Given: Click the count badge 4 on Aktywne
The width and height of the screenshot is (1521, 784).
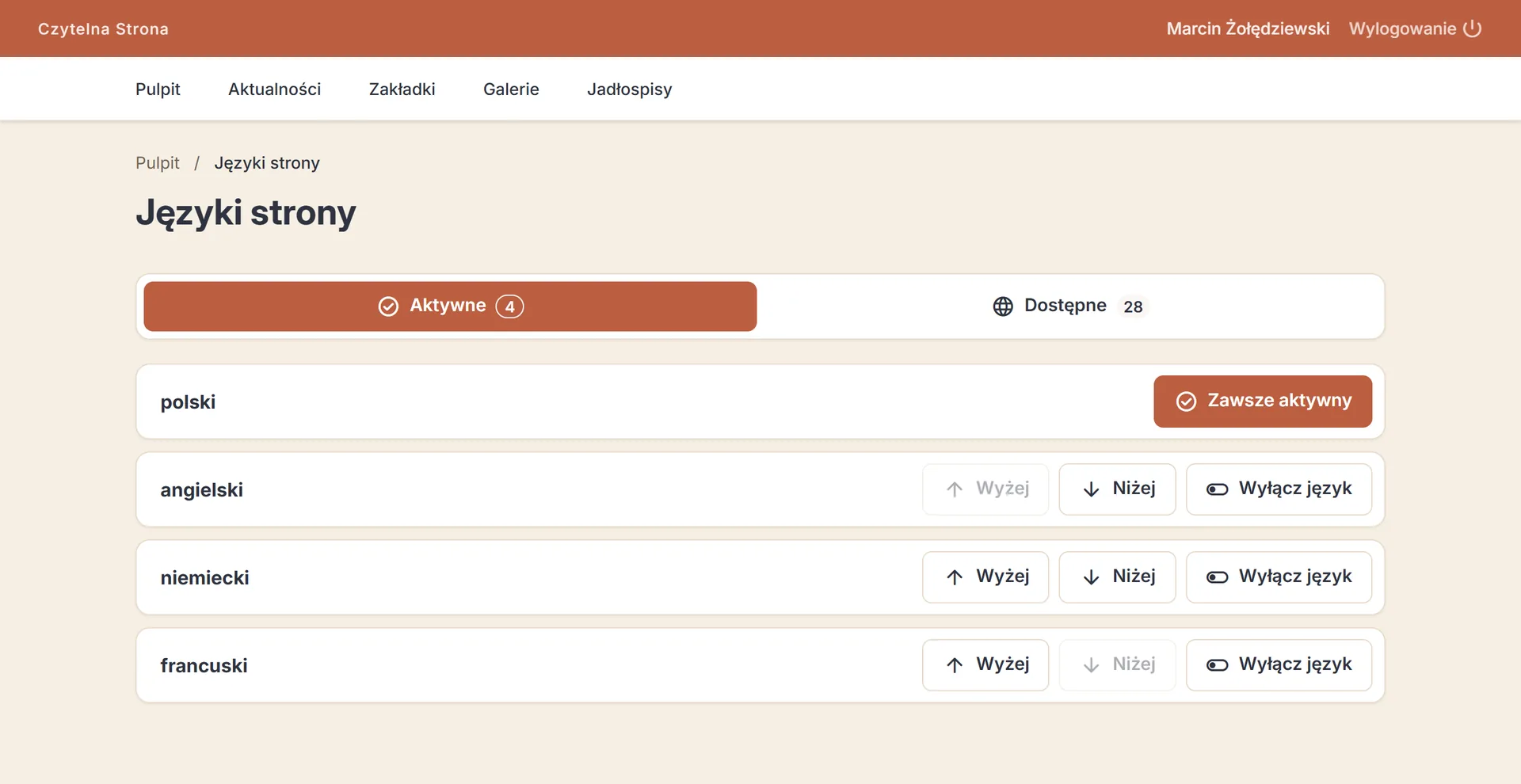Looking at the screenshot, I should coord(509,306).
